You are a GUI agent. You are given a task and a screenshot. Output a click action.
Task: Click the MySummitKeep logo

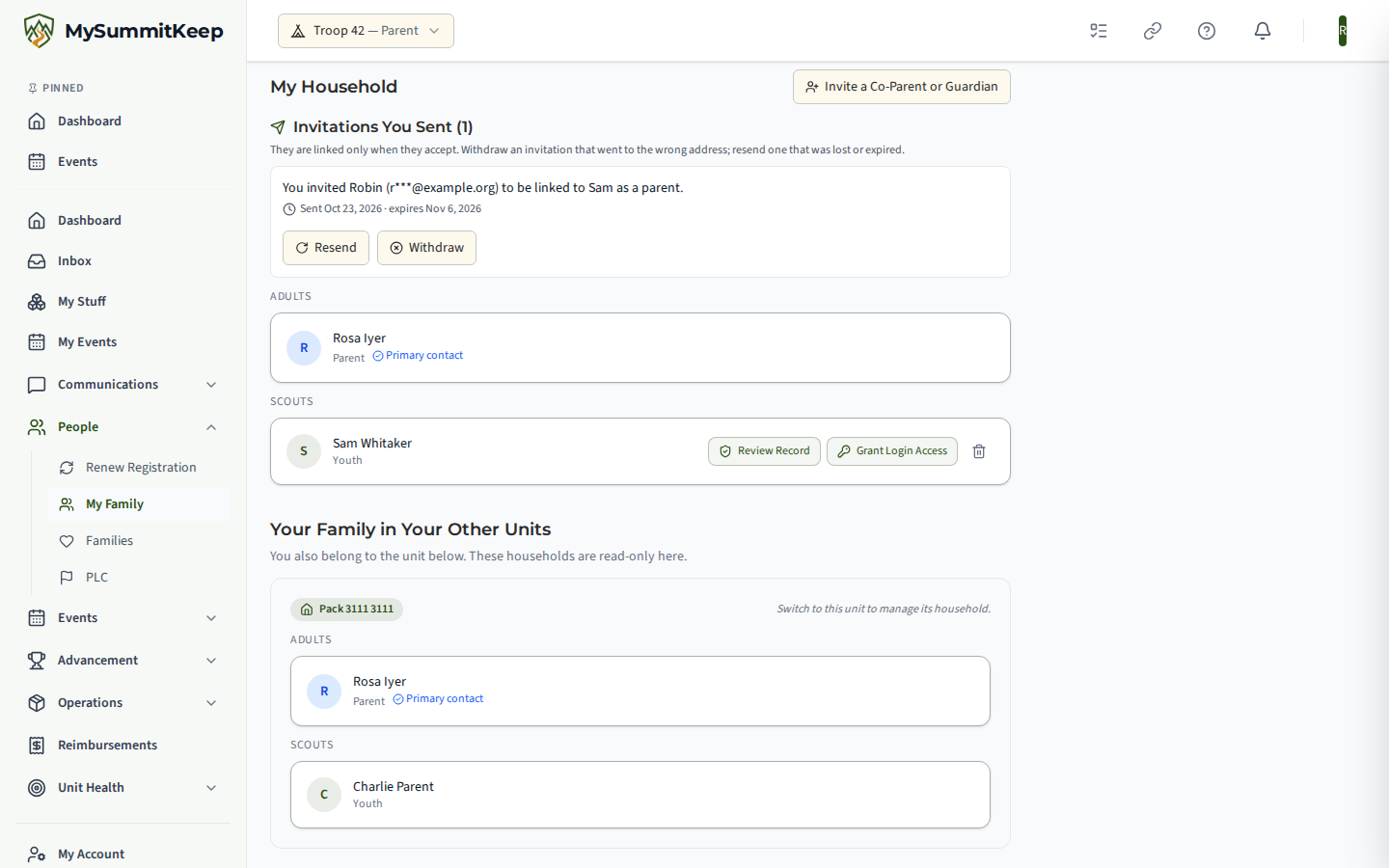click(123, 31)
